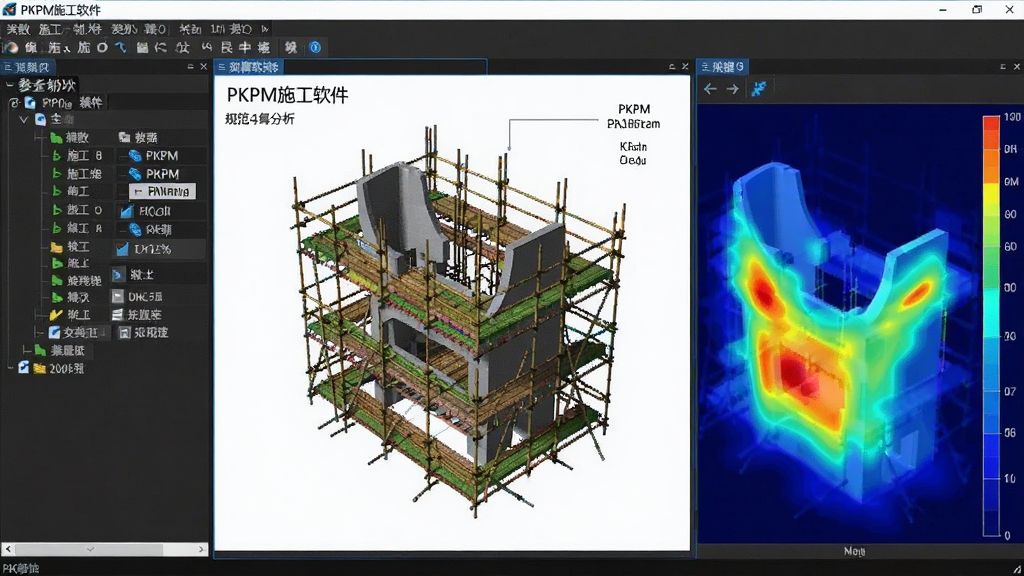
Task: Collapse the PIPN project node in tree
Action: pos(14,103)
